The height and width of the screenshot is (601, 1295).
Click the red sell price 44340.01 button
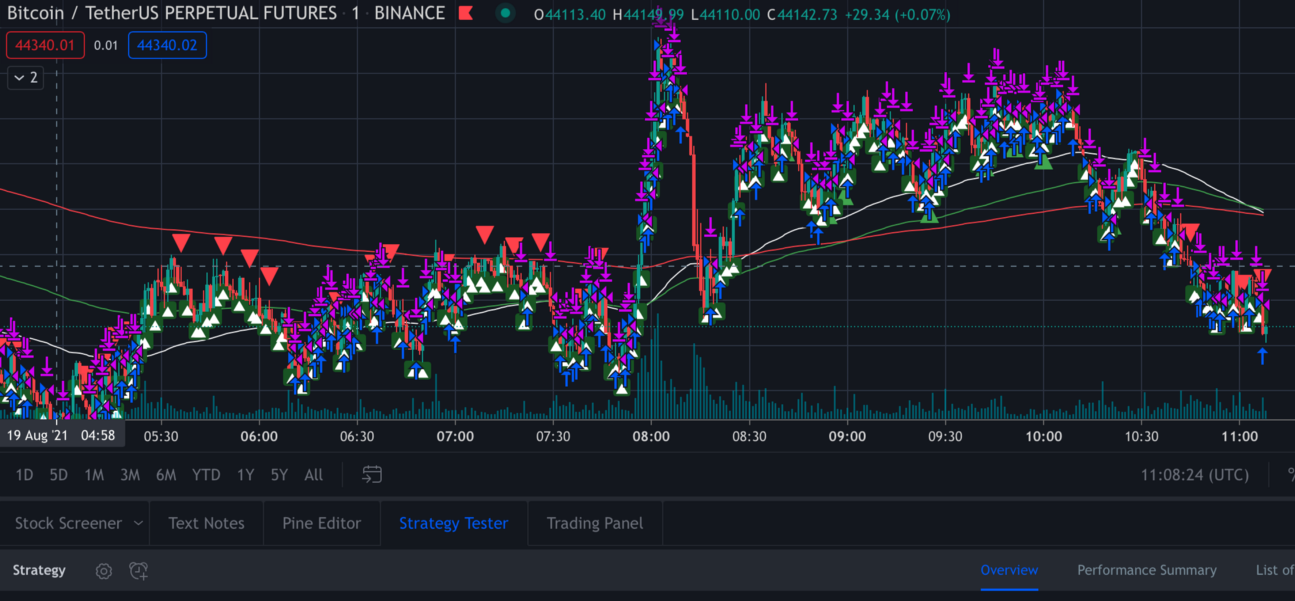pyautogui.click(x=45, y=45)
